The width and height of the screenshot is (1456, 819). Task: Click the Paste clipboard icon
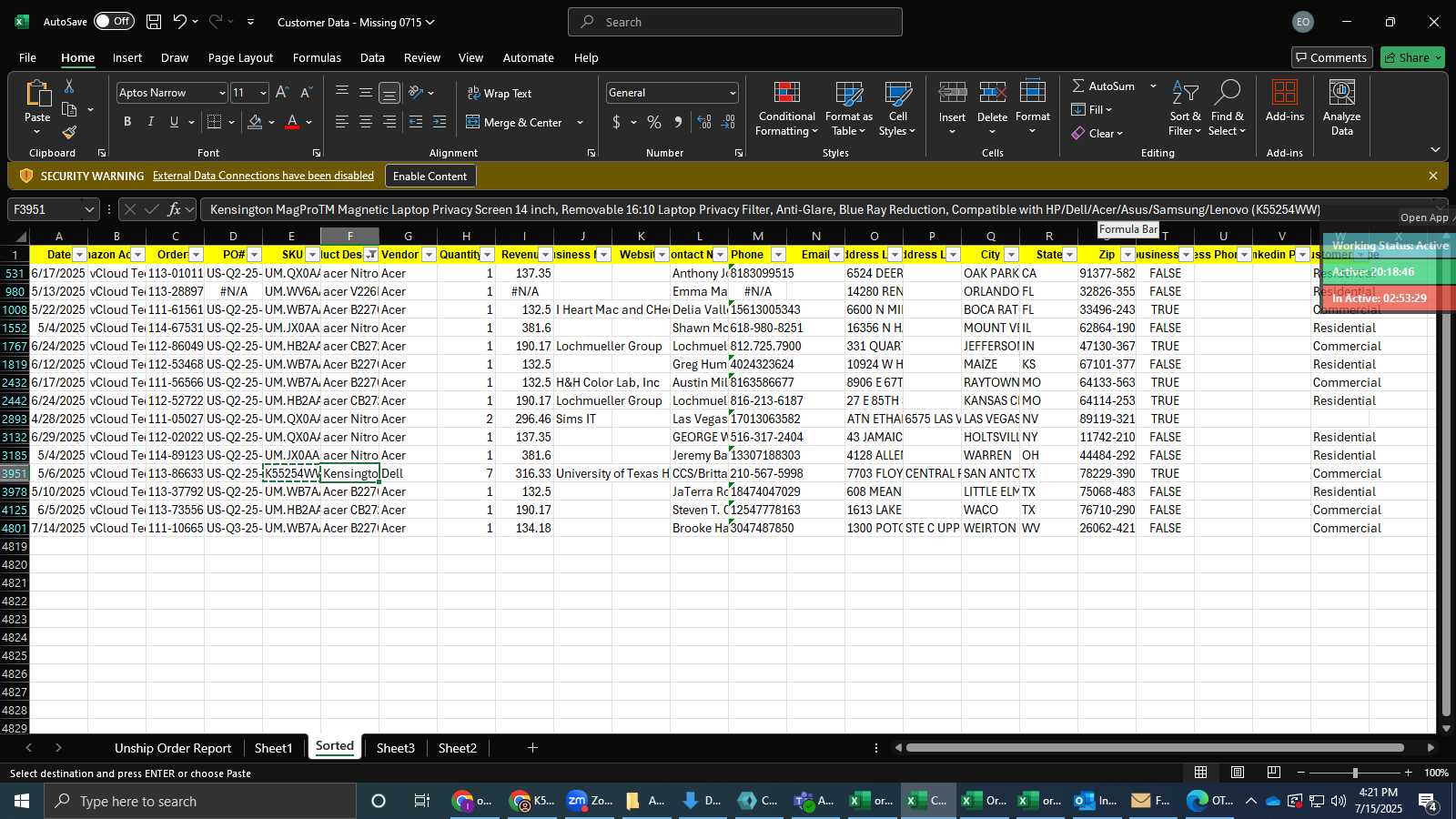[37, 94]
